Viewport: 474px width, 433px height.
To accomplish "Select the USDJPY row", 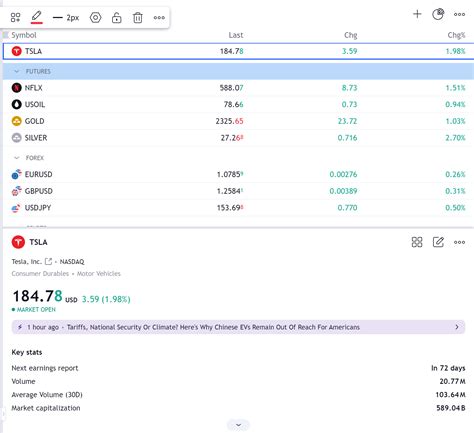I will pyautogui.click(x=238, y=208).
